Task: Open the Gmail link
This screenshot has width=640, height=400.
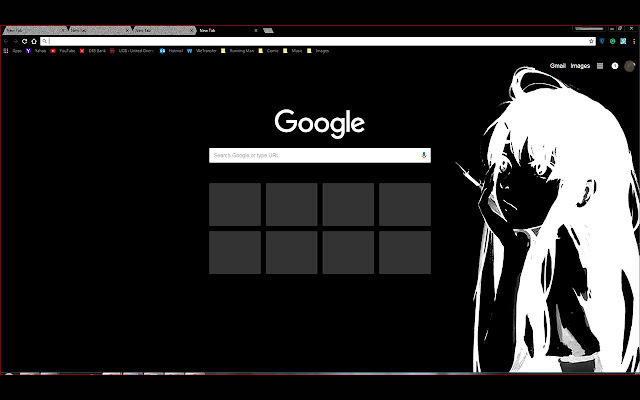Action: point(558,66)
